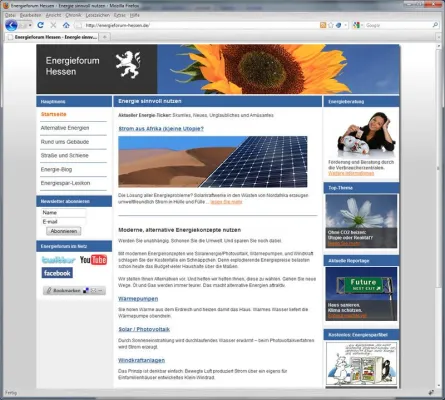The width and height of the screenshot is (445, 400).
Task: Open the Lesezeichen menu
Action: [98, 15]
